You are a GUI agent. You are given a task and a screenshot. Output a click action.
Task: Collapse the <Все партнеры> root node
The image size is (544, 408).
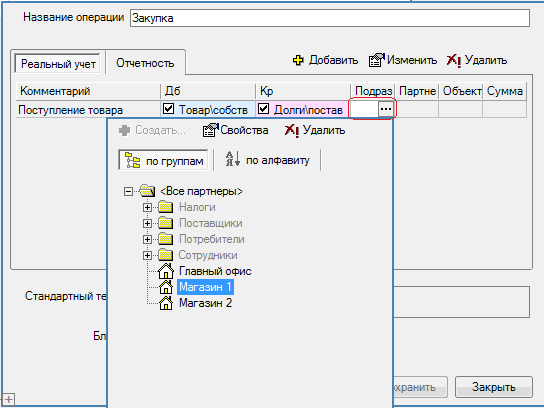click(x=128, y=192)
